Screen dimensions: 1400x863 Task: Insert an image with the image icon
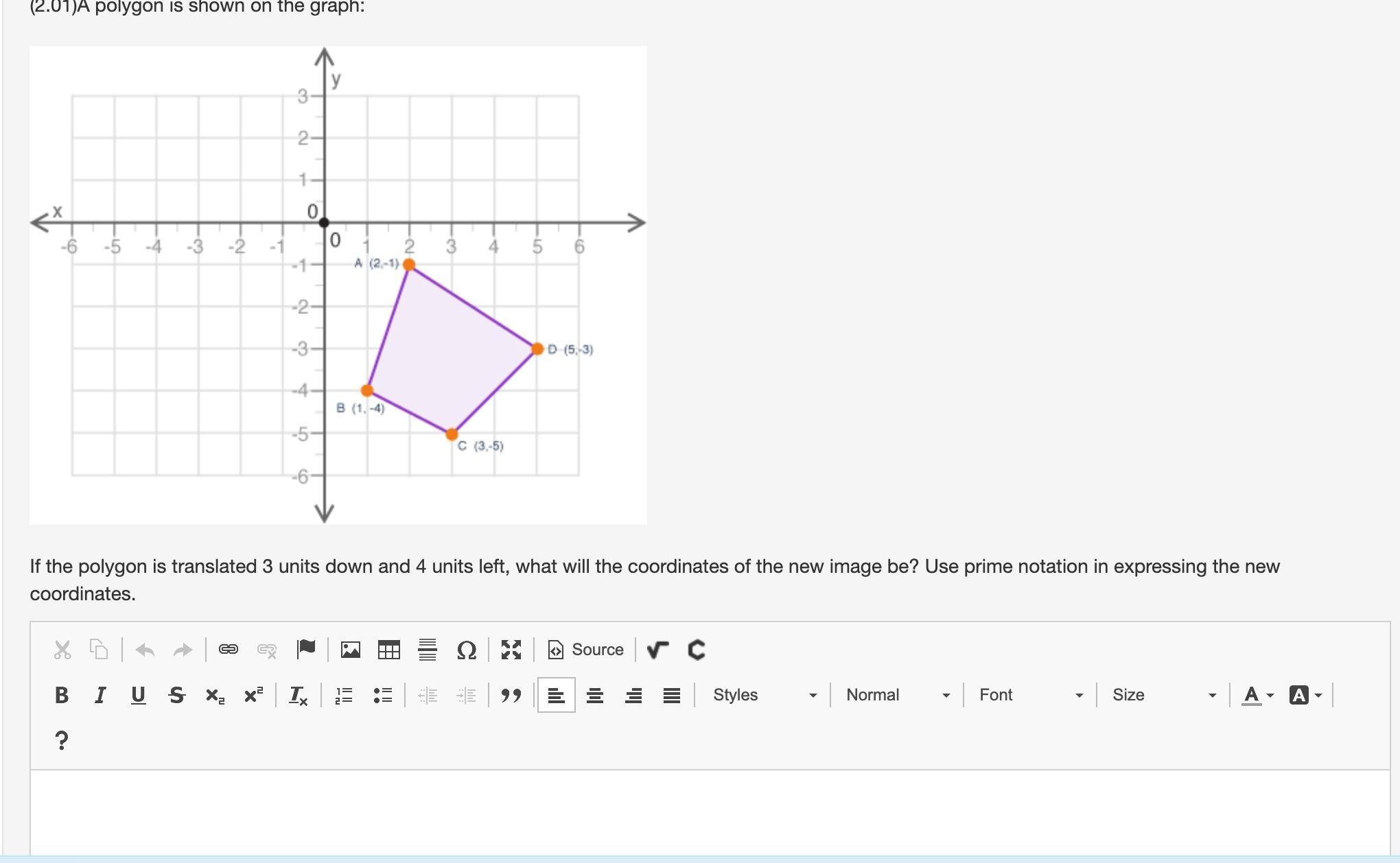[351, 650]
